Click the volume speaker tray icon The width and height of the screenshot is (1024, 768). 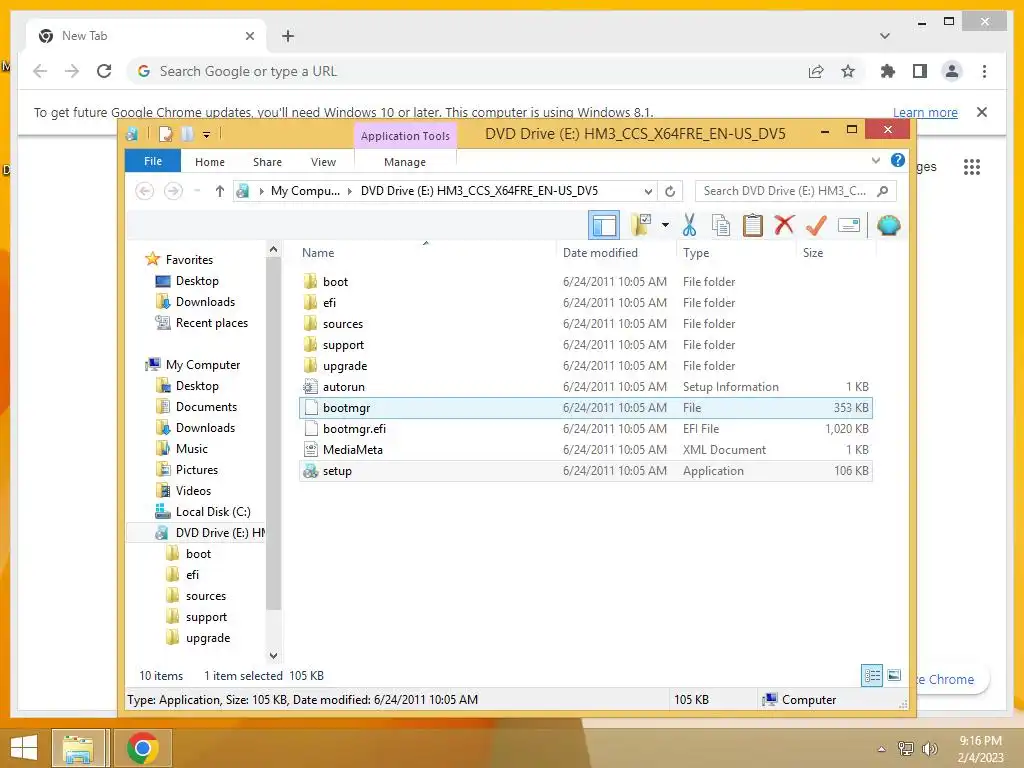(x=929, y=748)
